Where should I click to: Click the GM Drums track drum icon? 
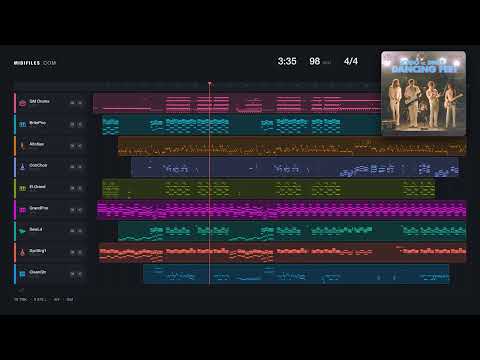click(22, 103)
